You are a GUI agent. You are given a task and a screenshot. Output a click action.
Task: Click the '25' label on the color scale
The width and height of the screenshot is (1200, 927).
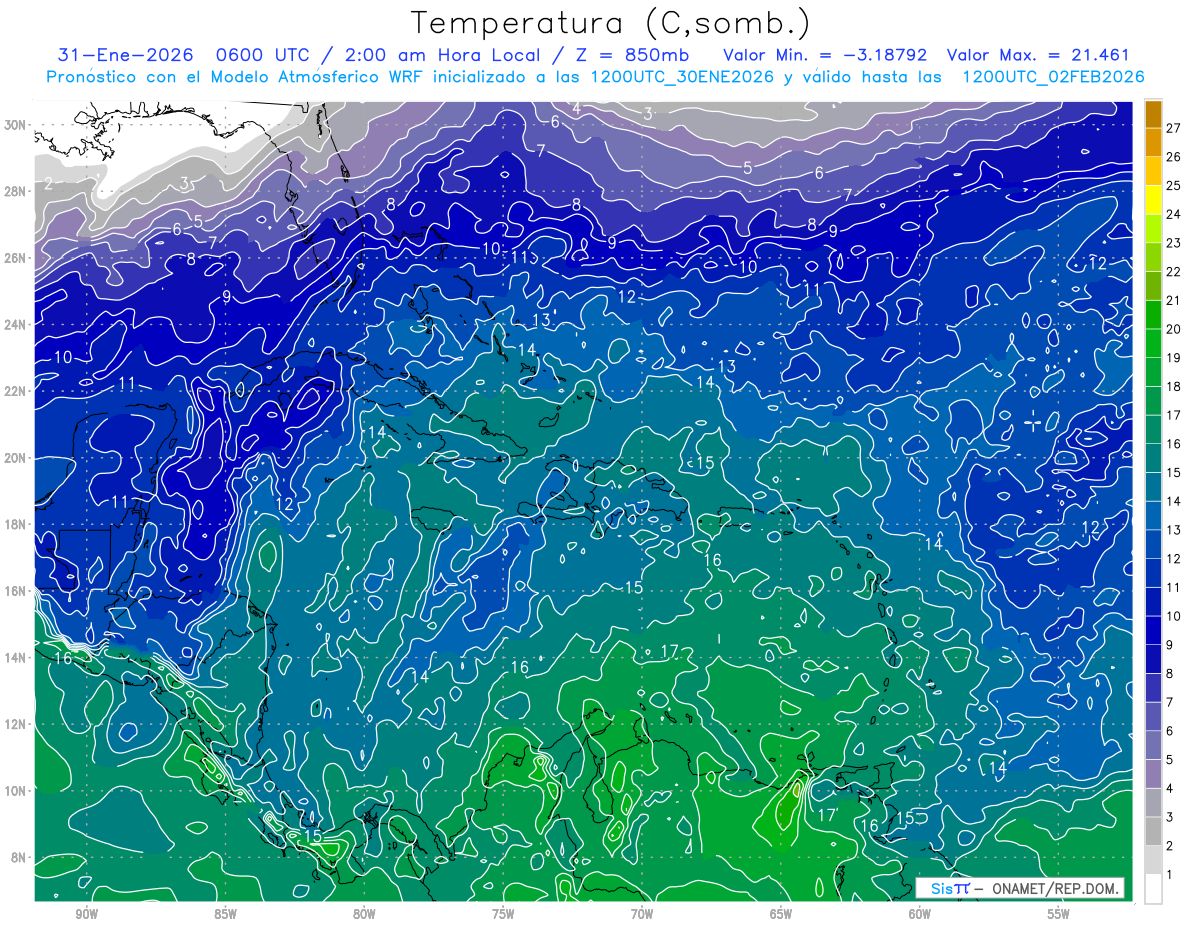tap(1174, 185)
